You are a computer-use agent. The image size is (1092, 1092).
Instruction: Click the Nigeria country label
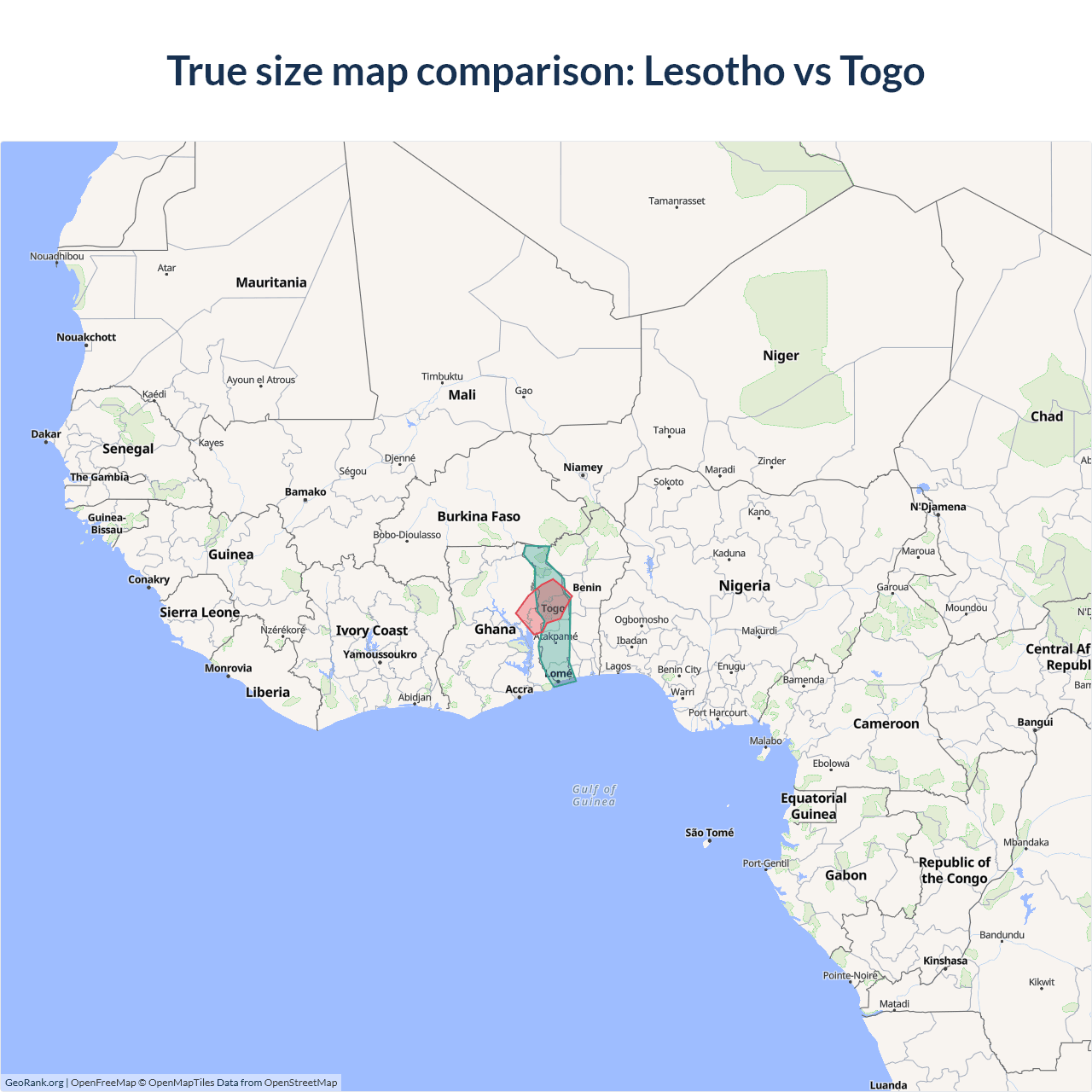744,586
